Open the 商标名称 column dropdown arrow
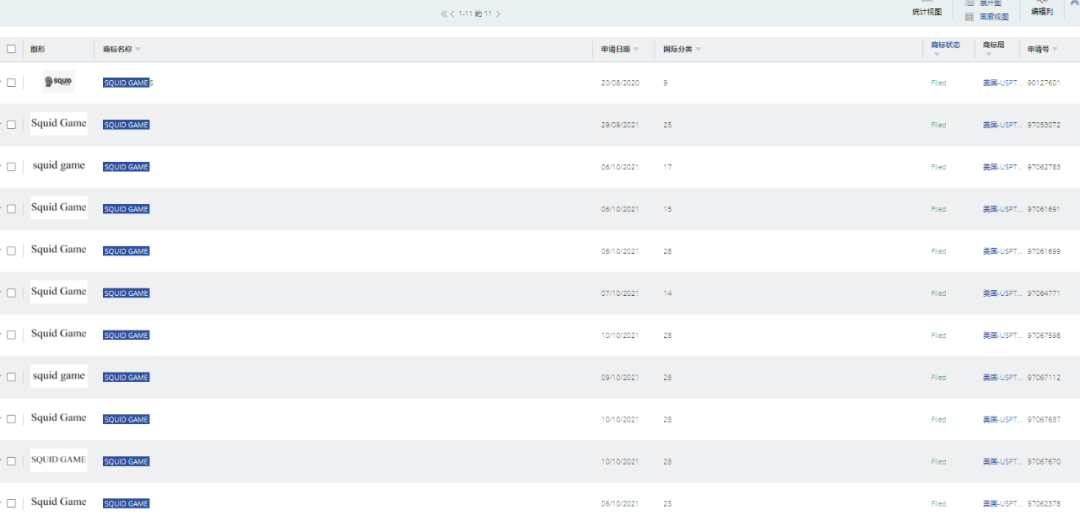 click(138, 50)
